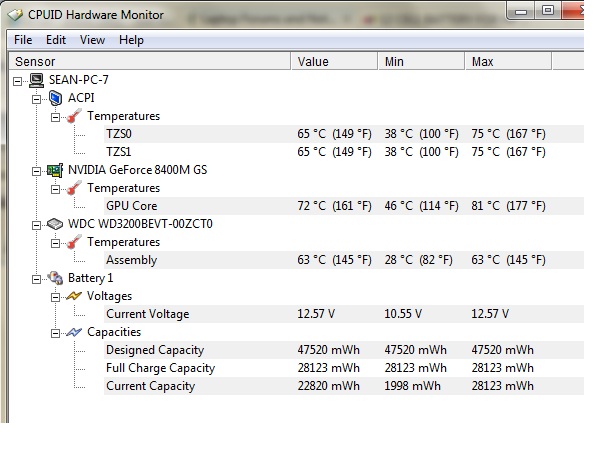The image size is (600, 450).
Task: Select the TZS1 sensor row
Action: tap(344, 152)
